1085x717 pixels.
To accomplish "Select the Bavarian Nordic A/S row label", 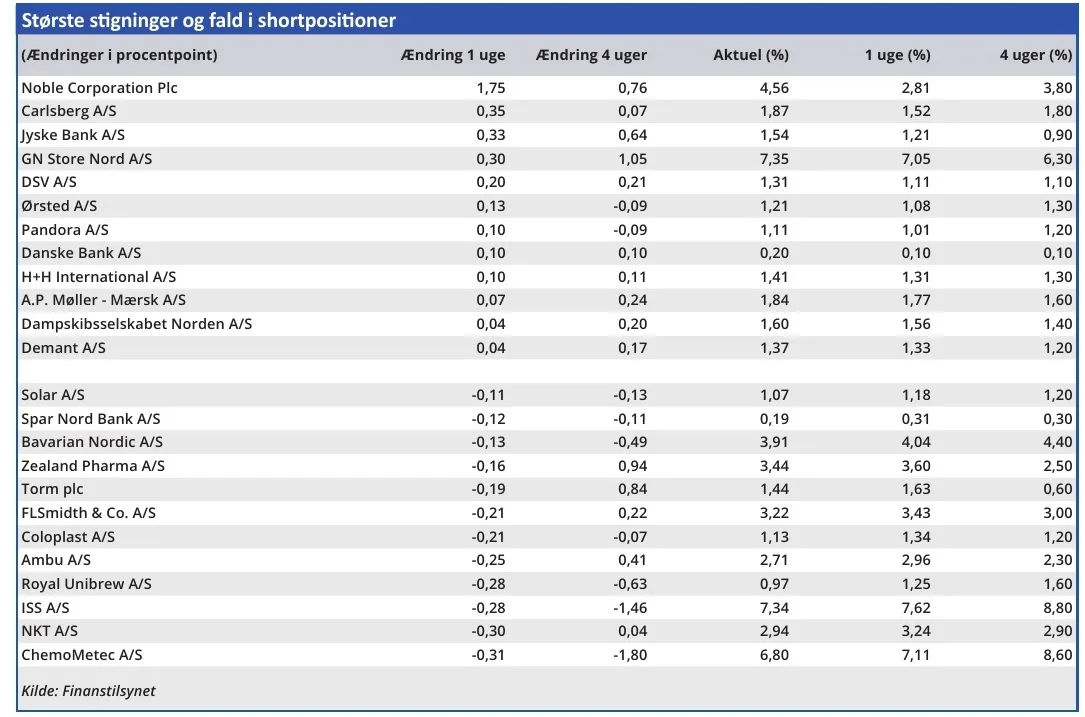I will coord(92,442).
